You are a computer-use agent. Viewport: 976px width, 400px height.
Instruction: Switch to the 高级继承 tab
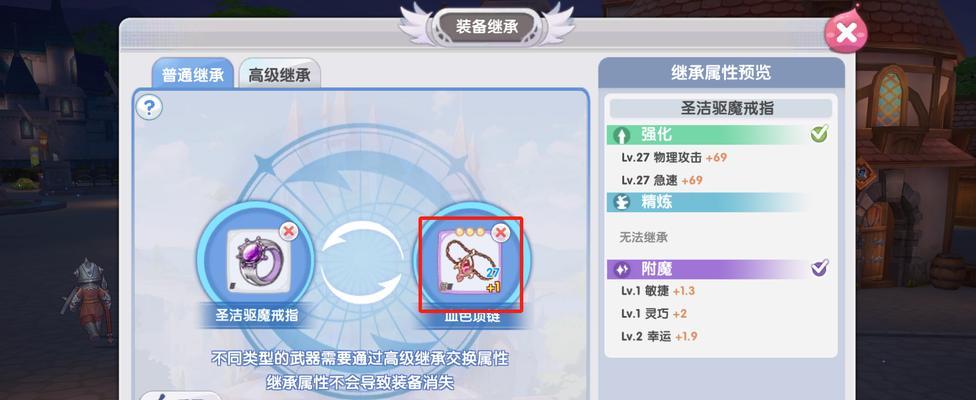(279, 75)
